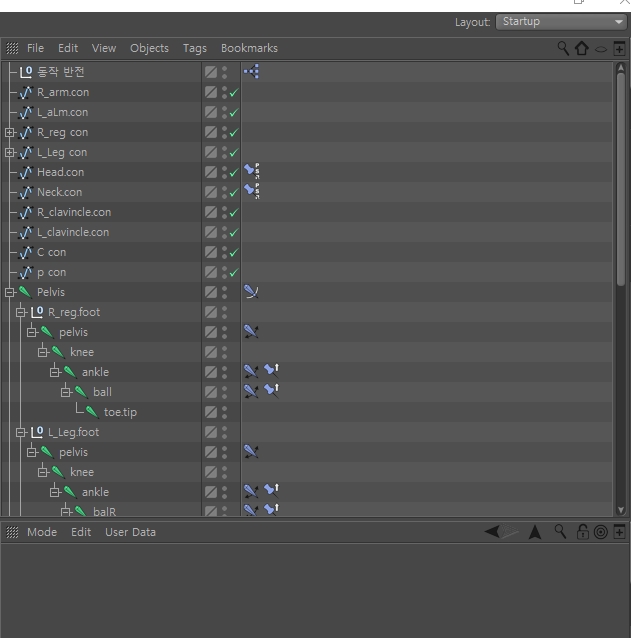
Task: Select the toe.tip joint in tree
Action: [x=120, y=412]
